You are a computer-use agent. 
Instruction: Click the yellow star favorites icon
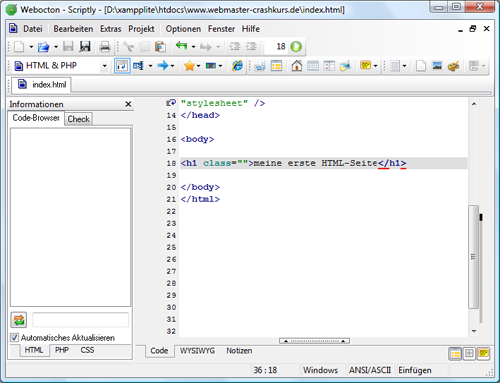point(189,66)
